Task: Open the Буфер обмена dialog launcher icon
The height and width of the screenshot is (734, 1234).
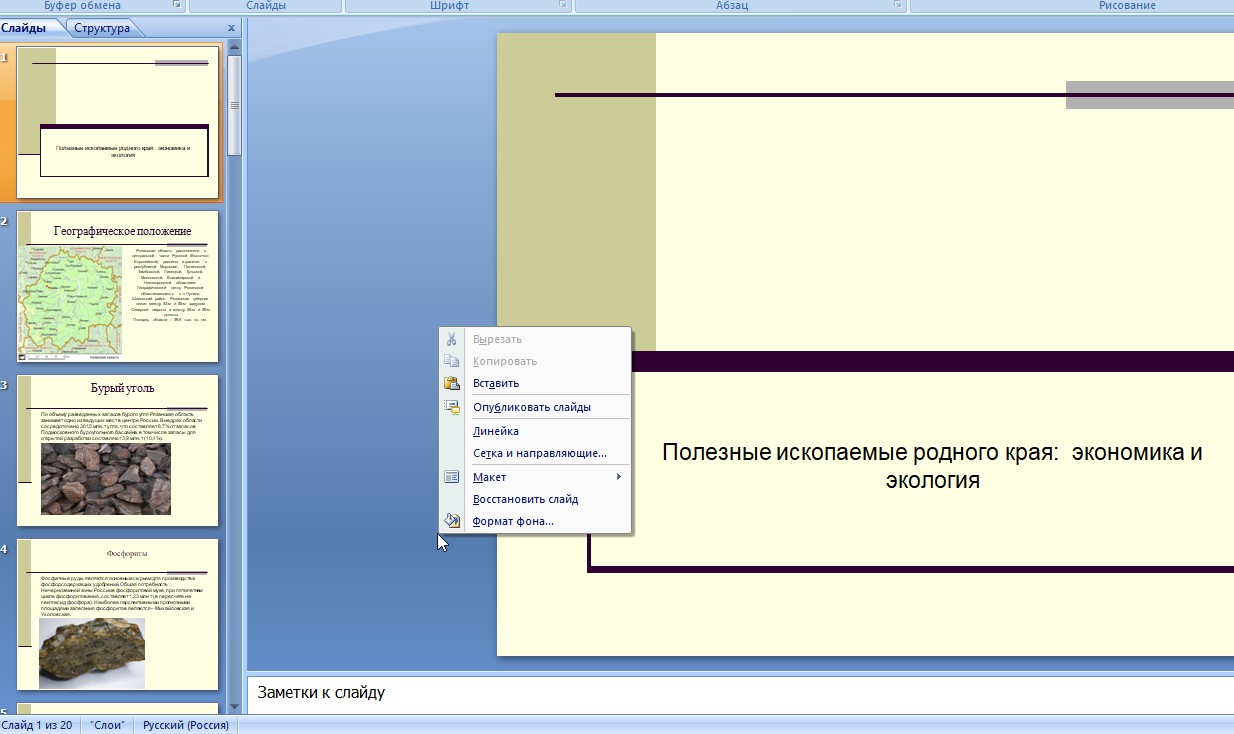Action: coord(175,6)
